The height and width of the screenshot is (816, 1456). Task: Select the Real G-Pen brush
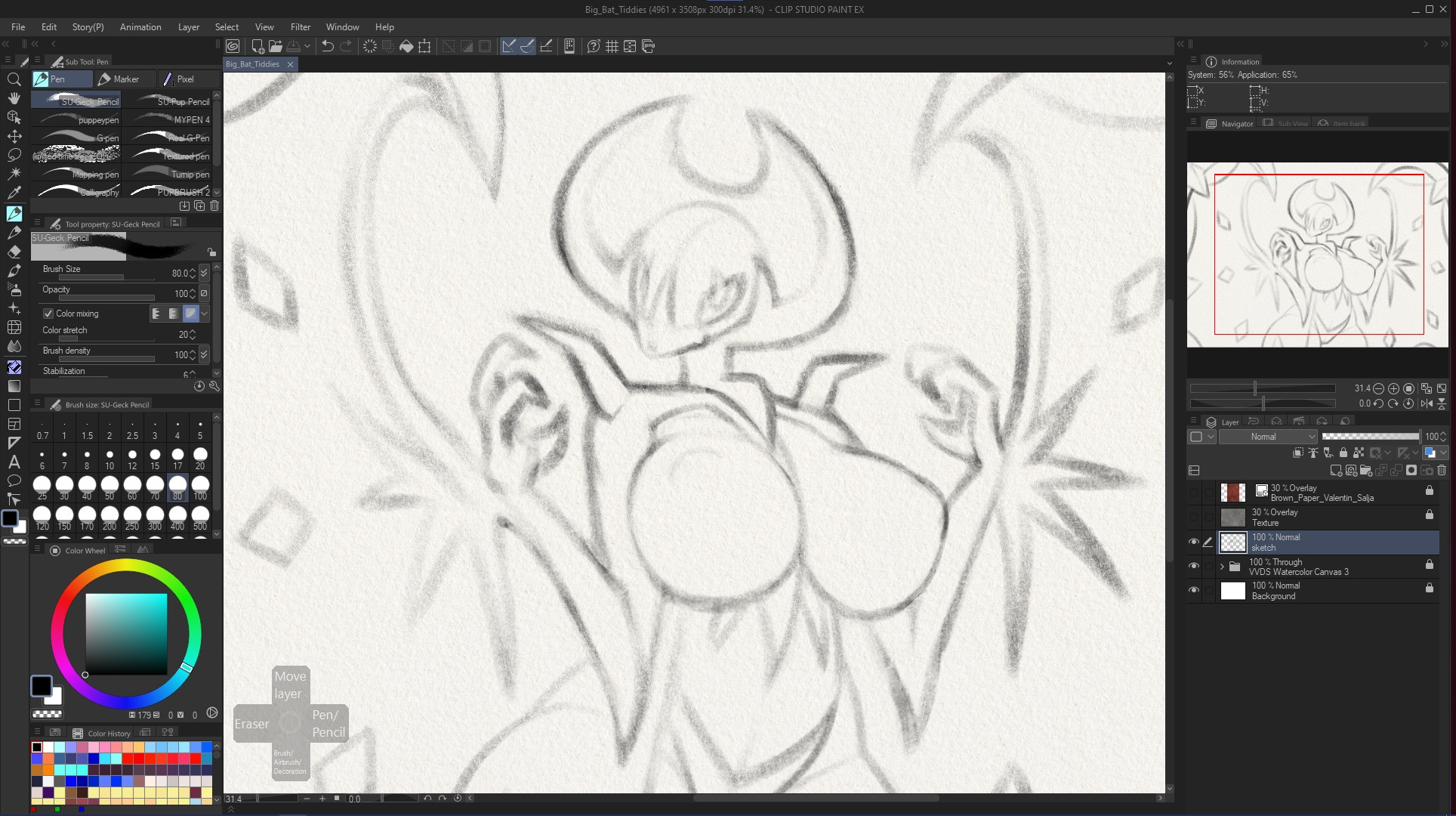167,138
